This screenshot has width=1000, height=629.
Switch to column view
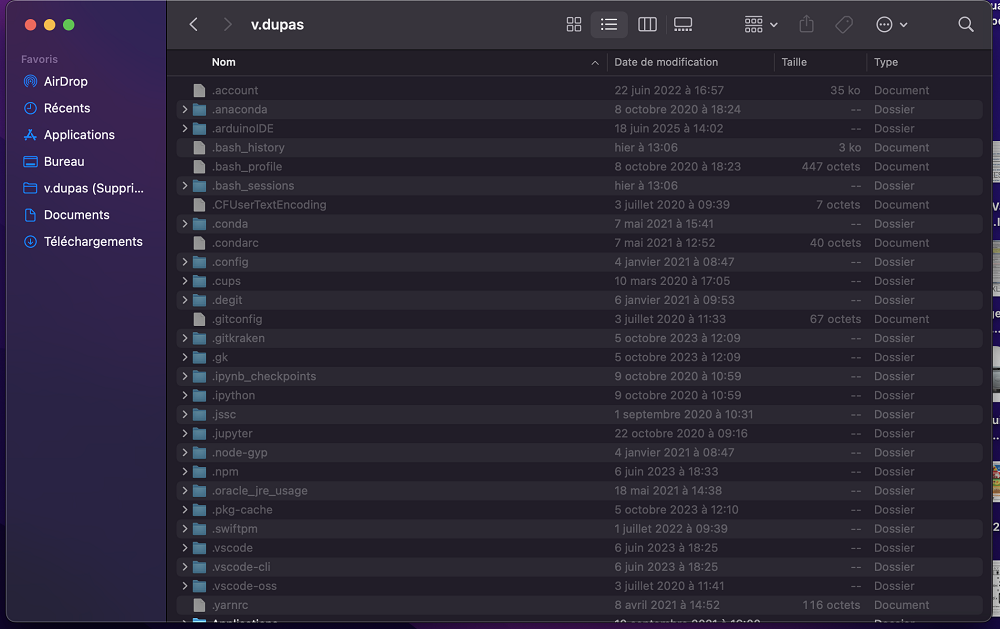click(647, 25)
